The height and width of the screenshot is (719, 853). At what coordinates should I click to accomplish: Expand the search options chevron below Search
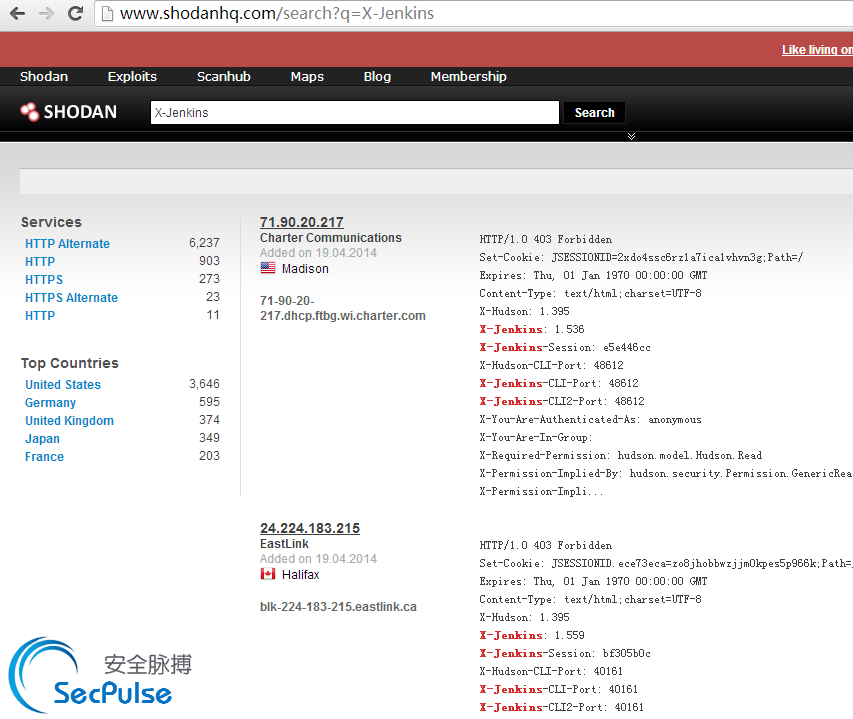[x=631, y=136]
